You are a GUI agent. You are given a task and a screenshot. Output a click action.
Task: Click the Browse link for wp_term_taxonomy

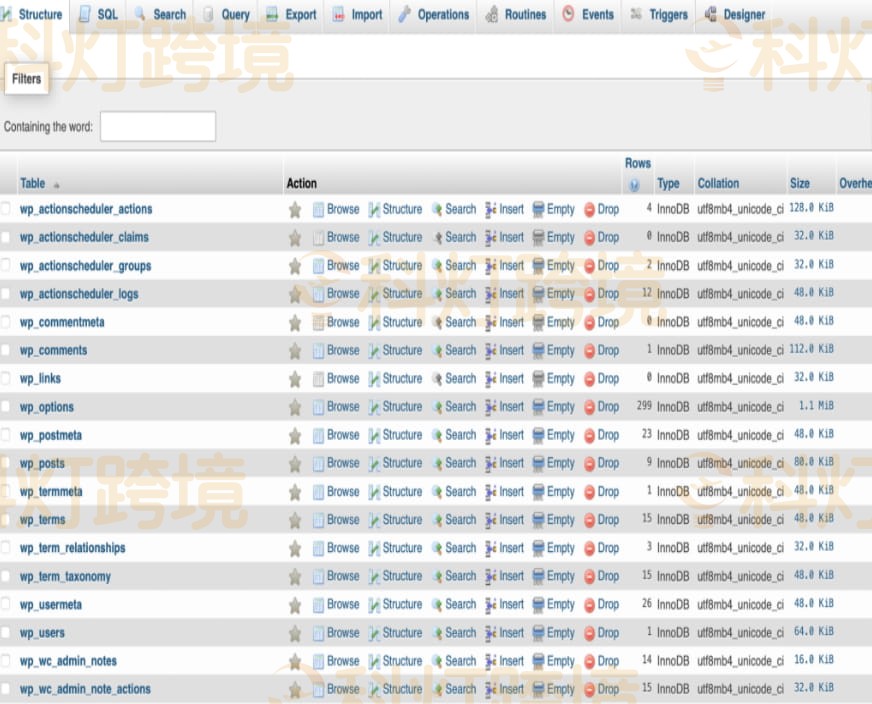pos(342,576)
